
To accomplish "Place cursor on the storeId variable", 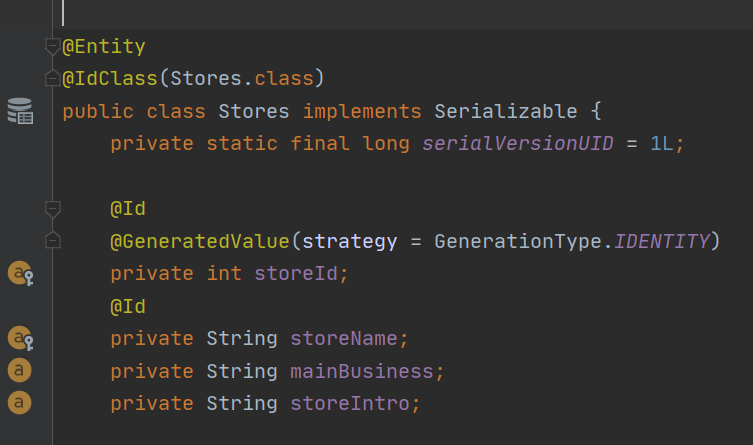I will coord(296,274).
